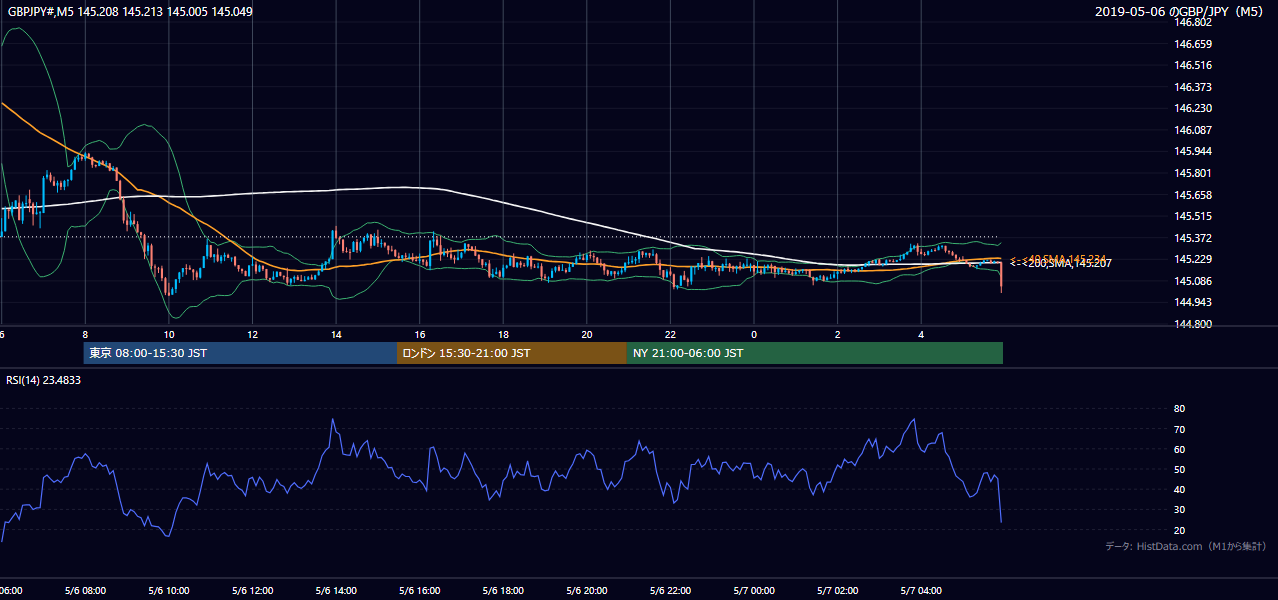Click price axis value 144.943
The image size is (1278, 600).
pyautogui.click(x=1193, y=302)
